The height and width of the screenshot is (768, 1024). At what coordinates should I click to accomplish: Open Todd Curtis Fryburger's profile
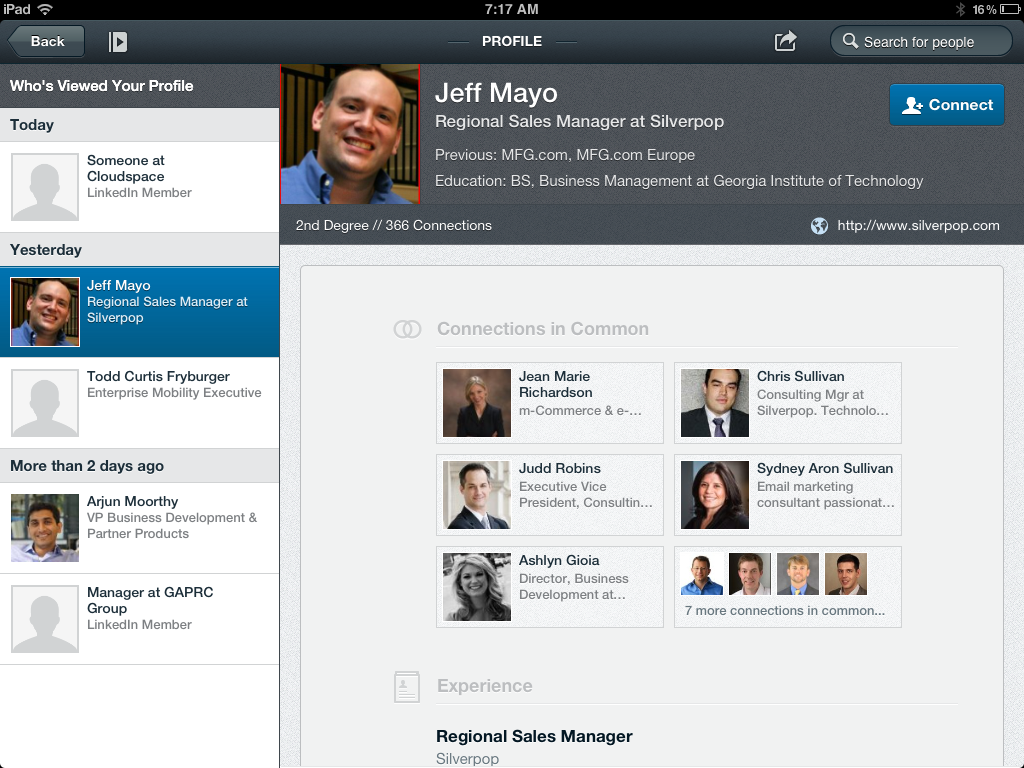[140, 403]
